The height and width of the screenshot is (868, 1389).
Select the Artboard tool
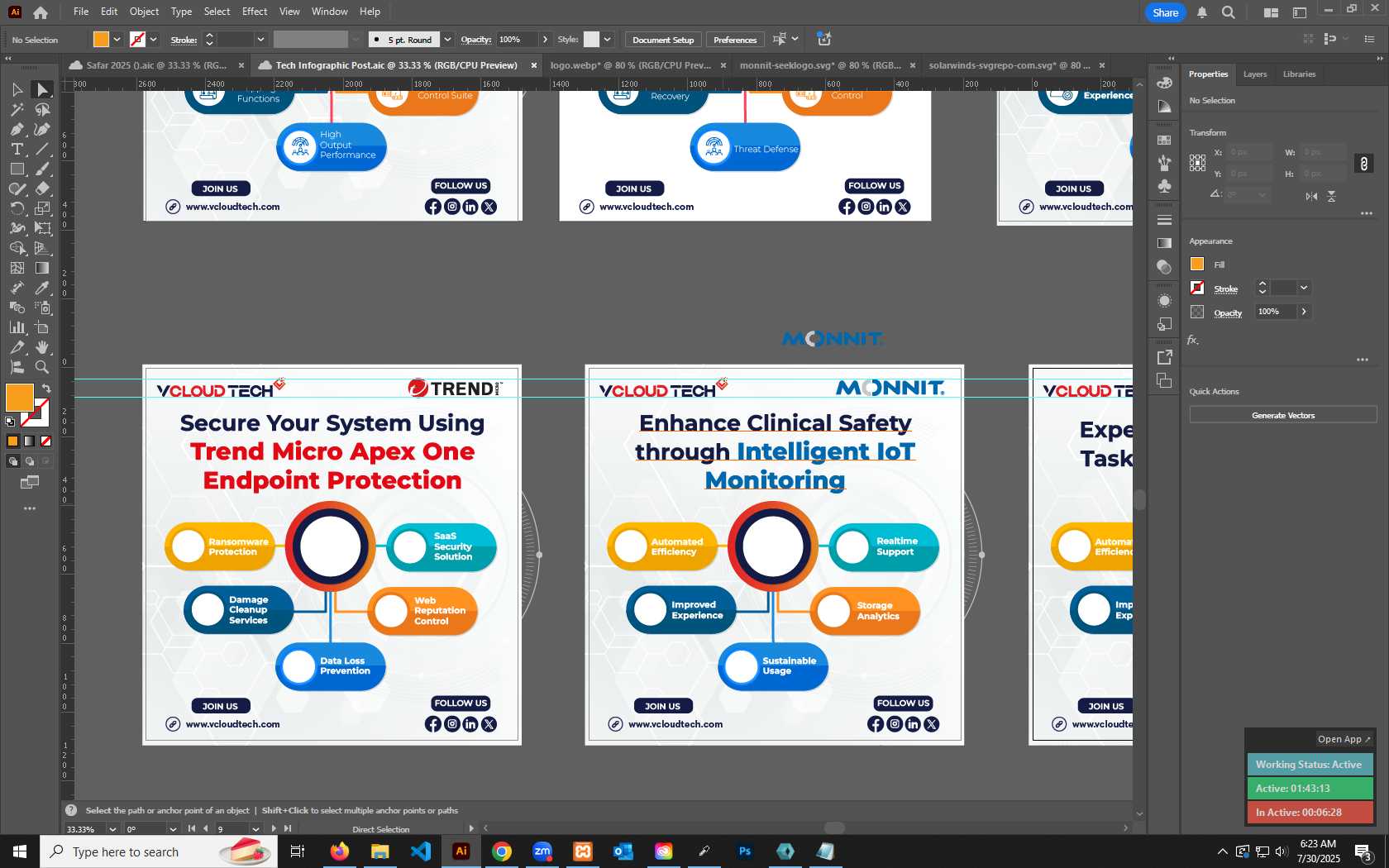[x=42, y=327]
